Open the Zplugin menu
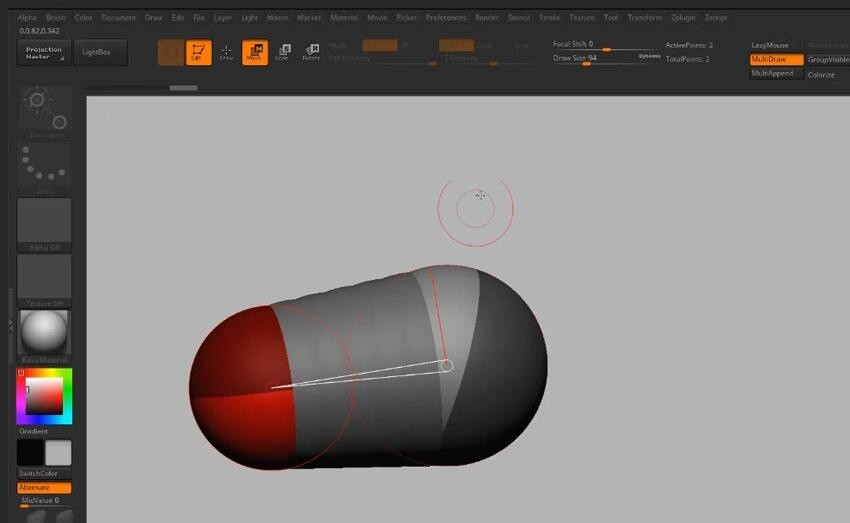This screenshot has height=523, width=850. (683, 18)
